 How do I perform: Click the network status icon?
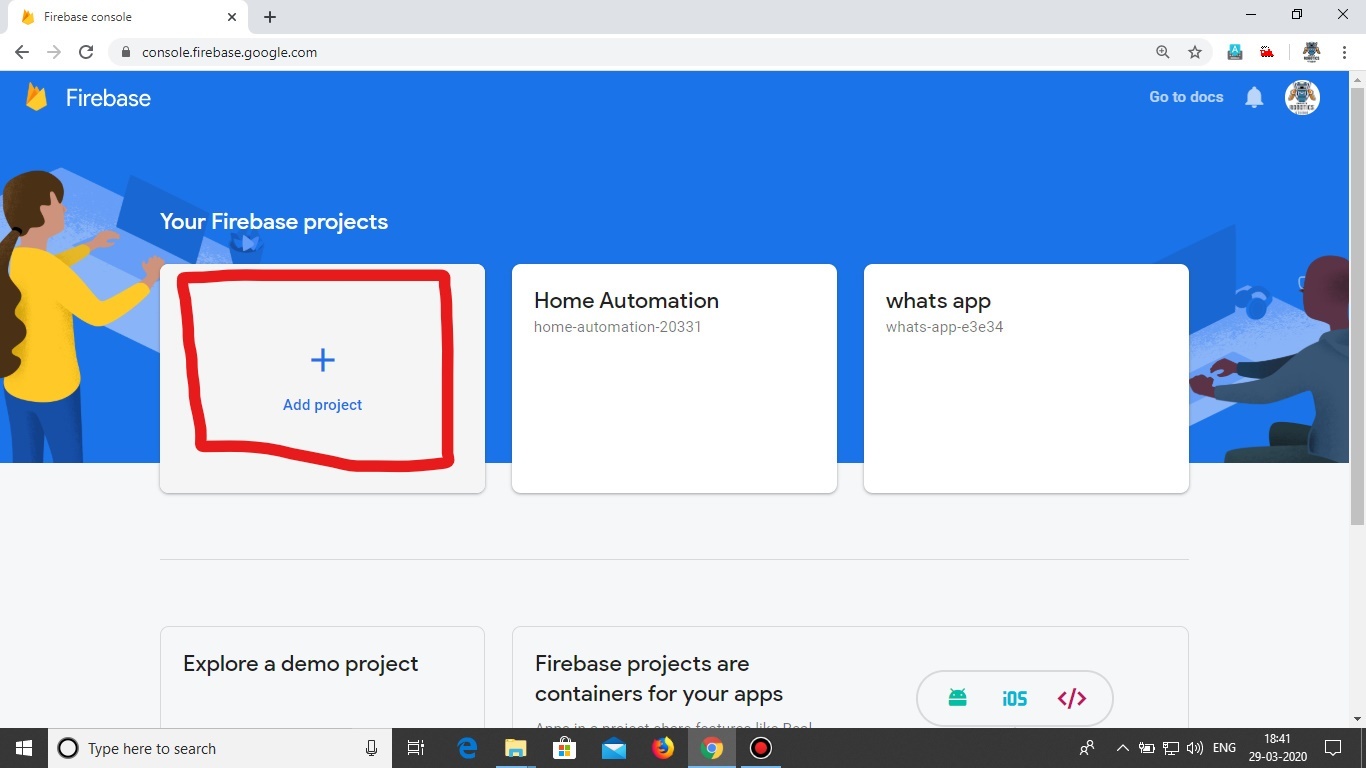[x=1171, y=748]
